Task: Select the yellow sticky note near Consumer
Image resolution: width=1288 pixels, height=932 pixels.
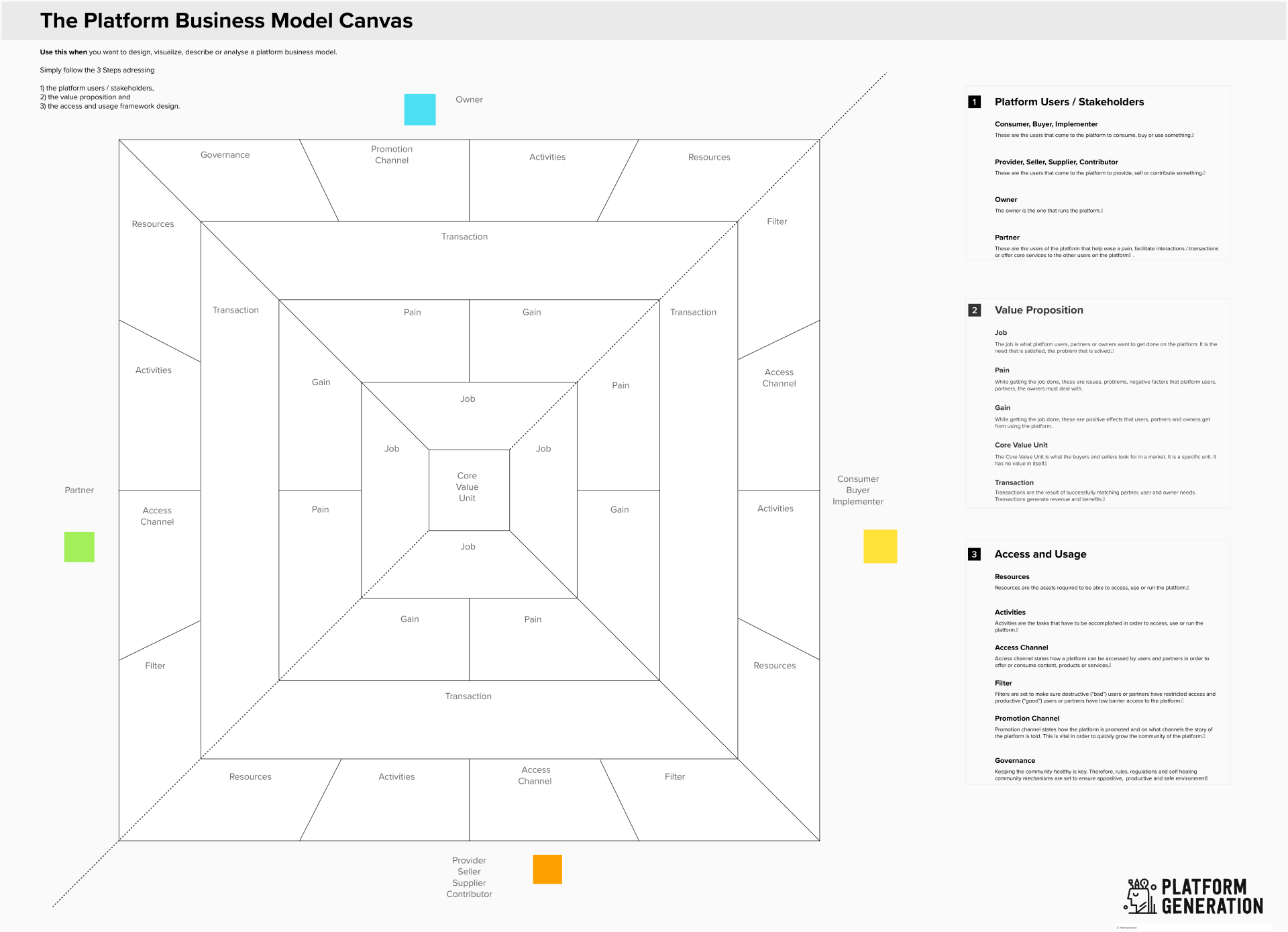Action: 879,546
